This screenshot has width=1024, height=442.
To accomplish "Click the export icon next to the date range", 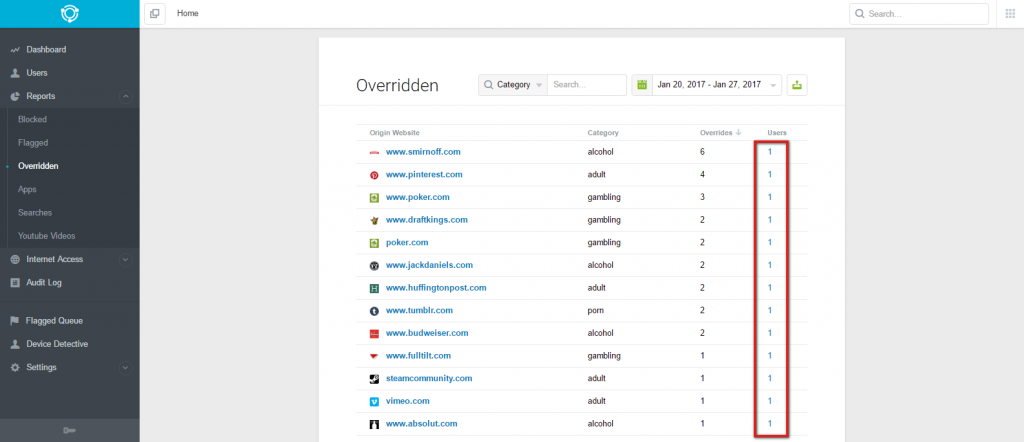I will 797,85.
